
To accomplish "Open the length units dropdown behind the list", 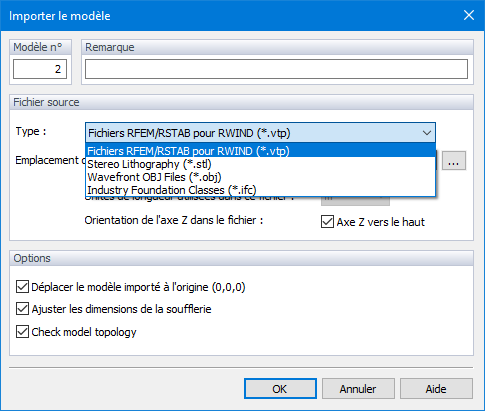I will coord(355,201).
